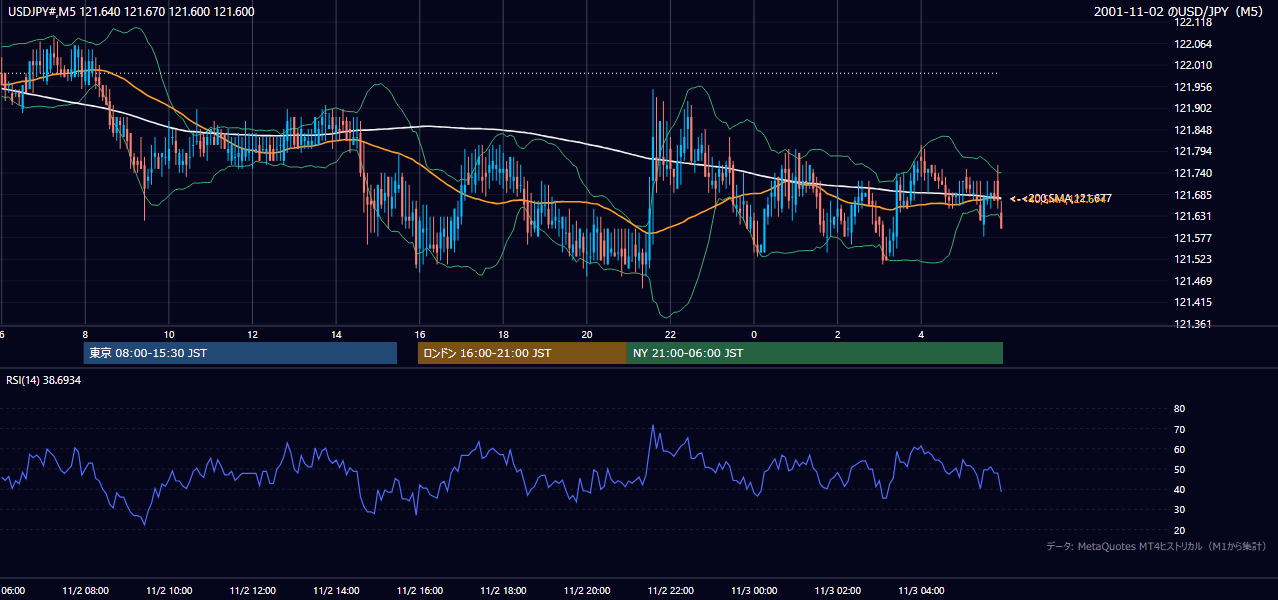Click the overlapping SMA value label near 121.685

[1060, 199]
